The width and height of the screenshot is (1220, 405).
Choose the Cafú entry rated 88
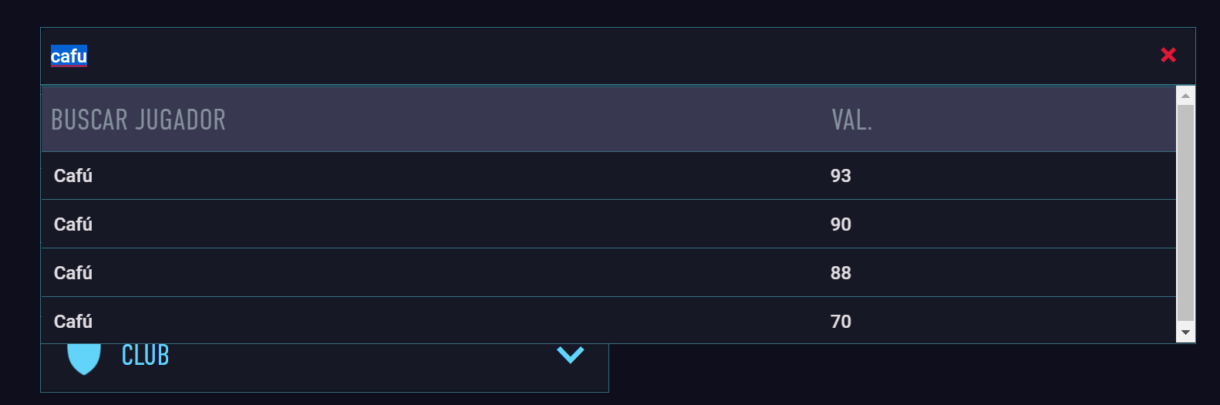[608, 272]
